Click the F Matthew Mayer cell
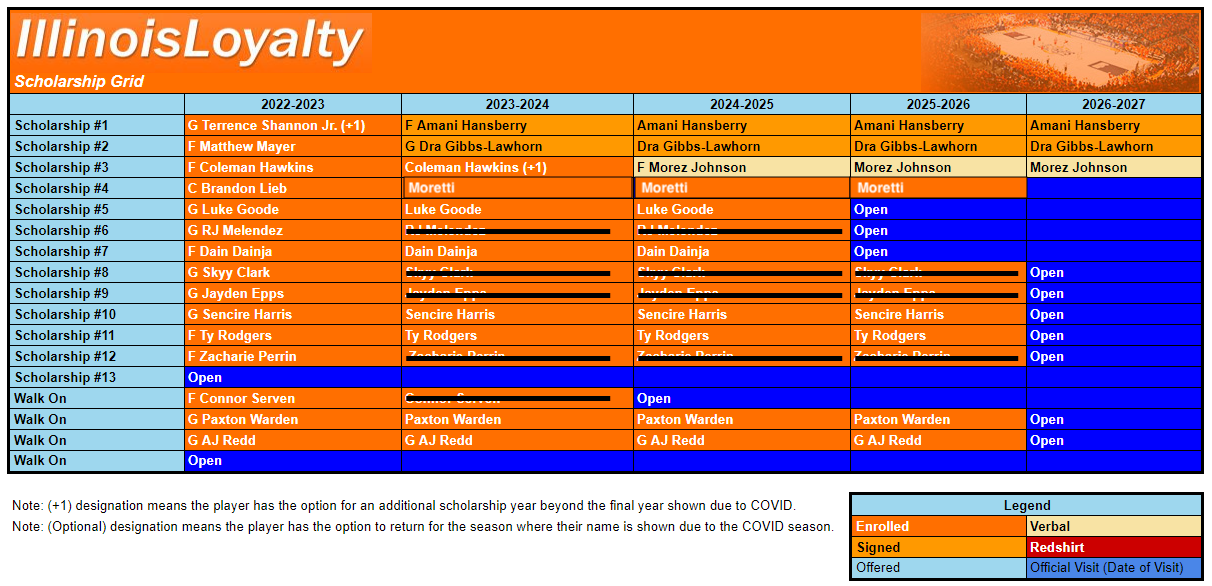Viewport: 1212px width, 586px height. pyautogui.click(x=292, y=147)
